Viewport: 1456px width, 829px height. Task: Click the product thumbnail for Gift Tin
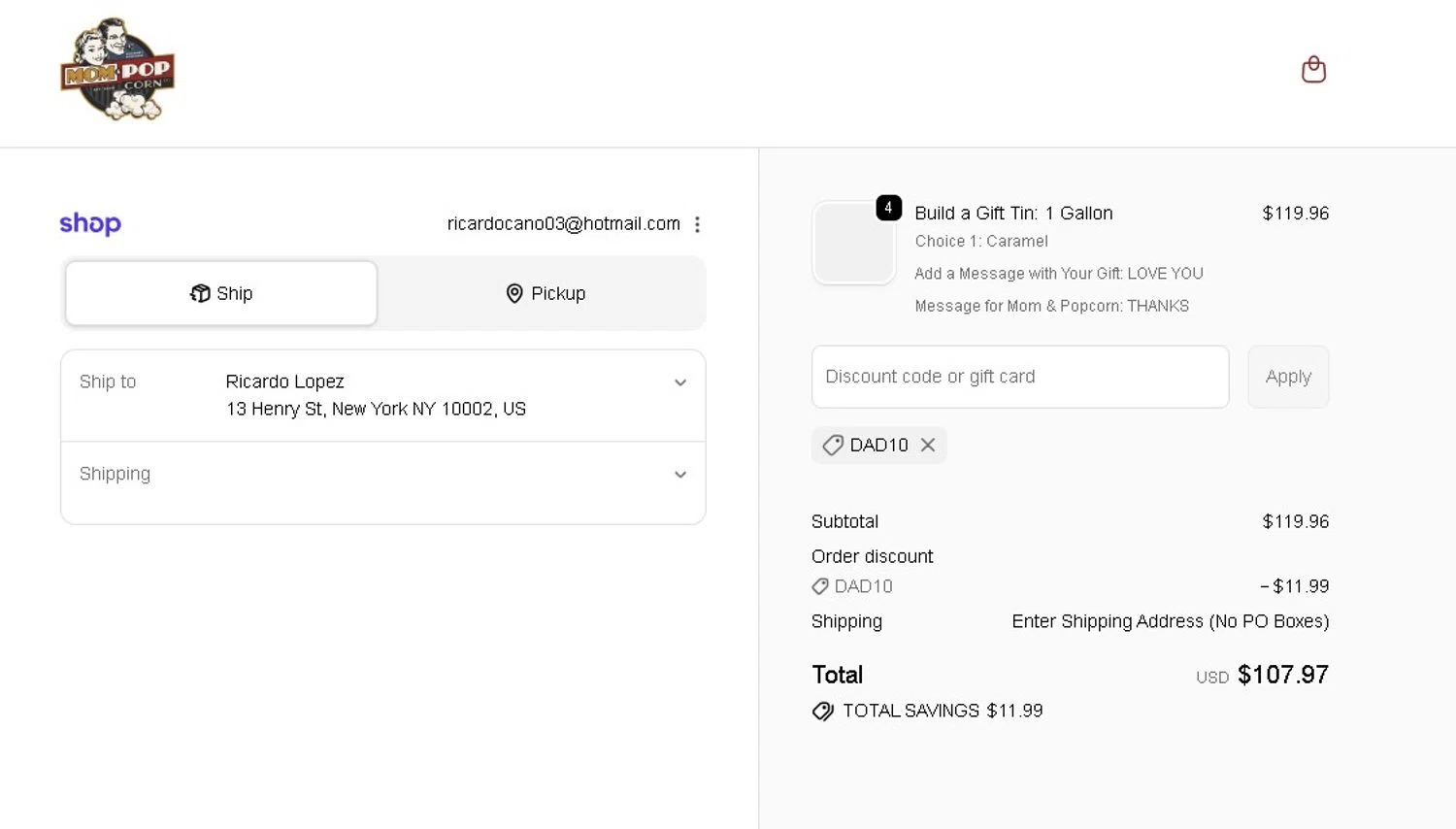(853, 243)
